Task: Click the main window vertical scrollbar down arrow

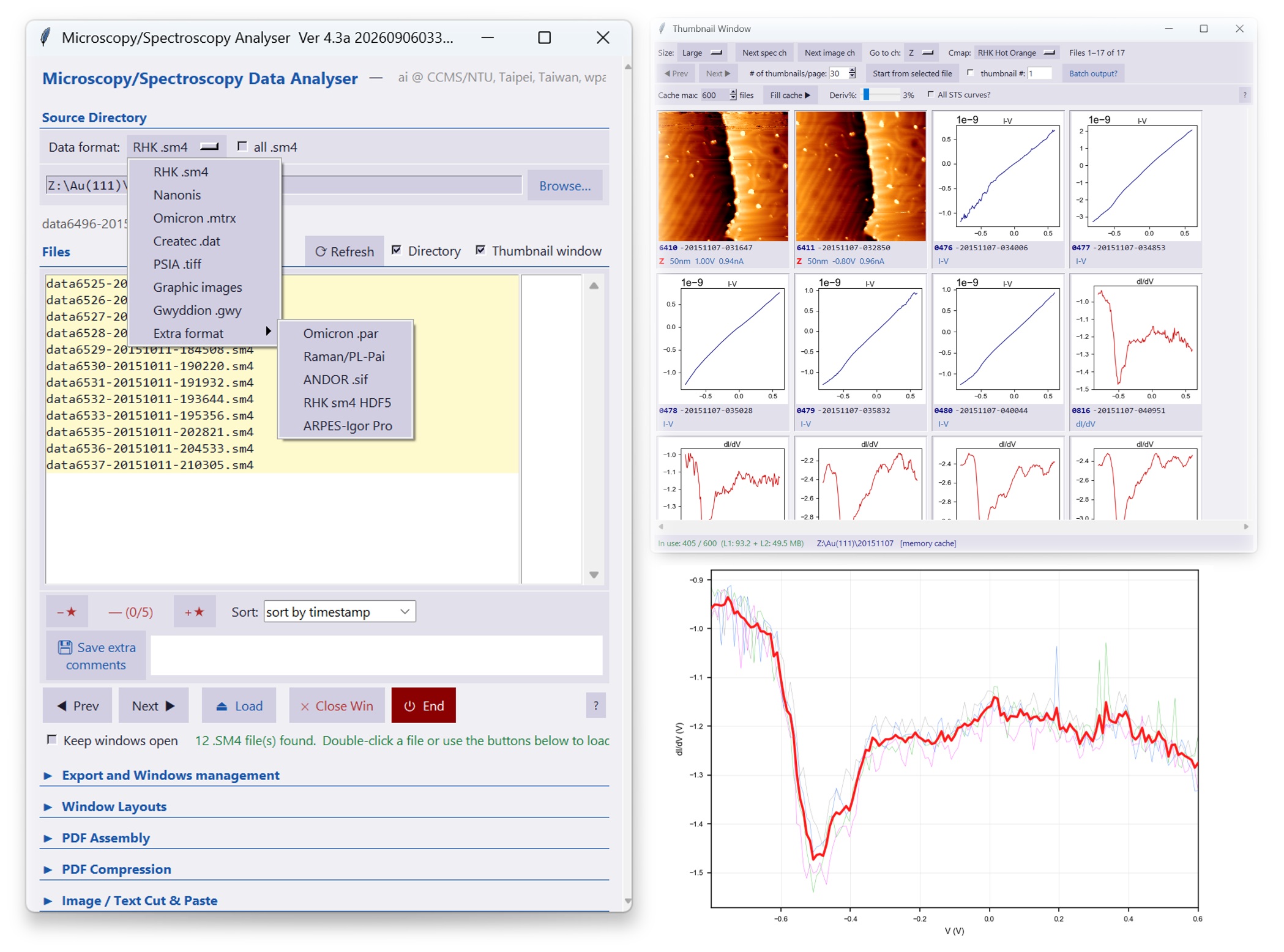Action: point(628,901)
